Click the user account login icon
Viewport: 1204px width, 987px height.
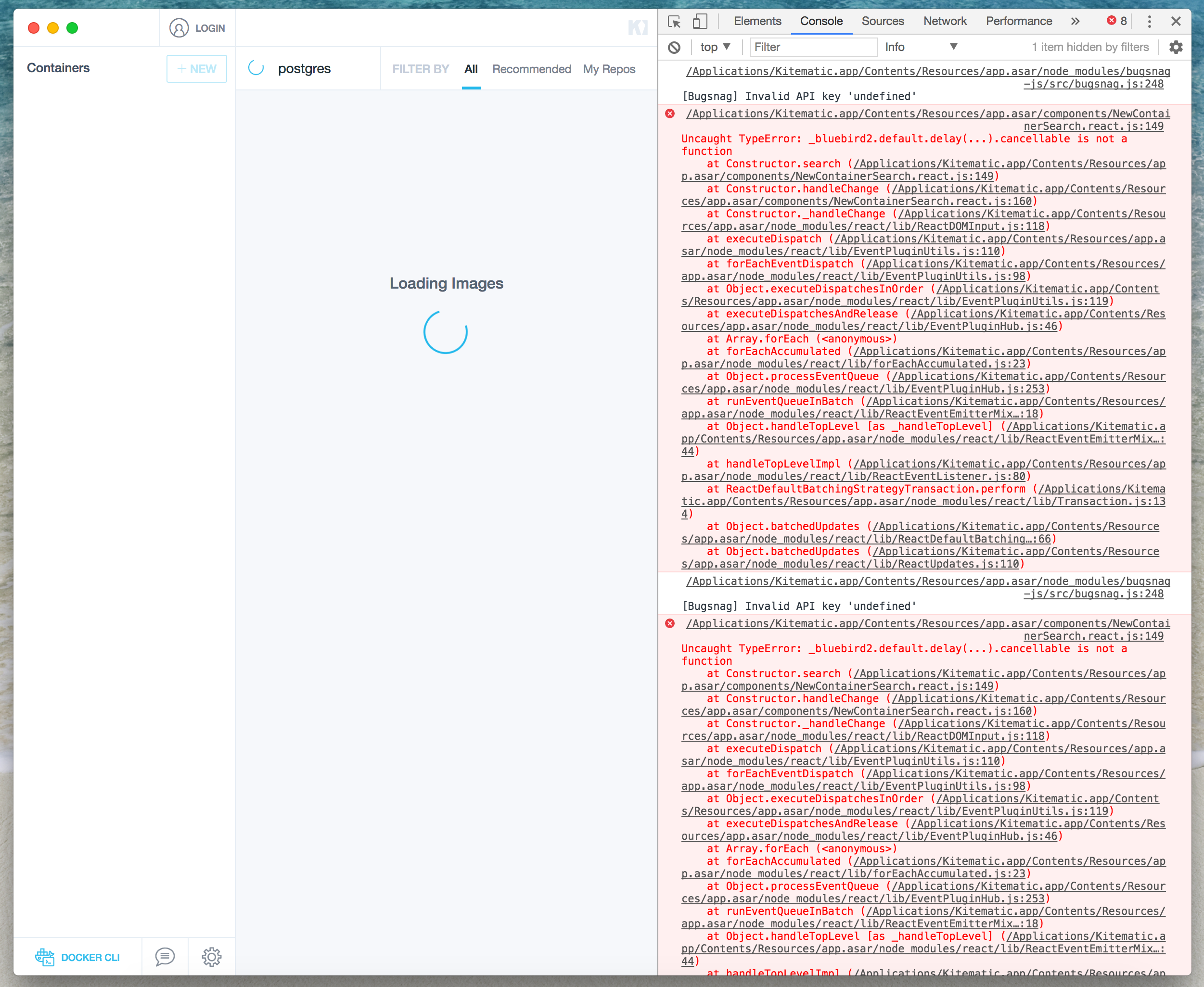pos(179,28)
